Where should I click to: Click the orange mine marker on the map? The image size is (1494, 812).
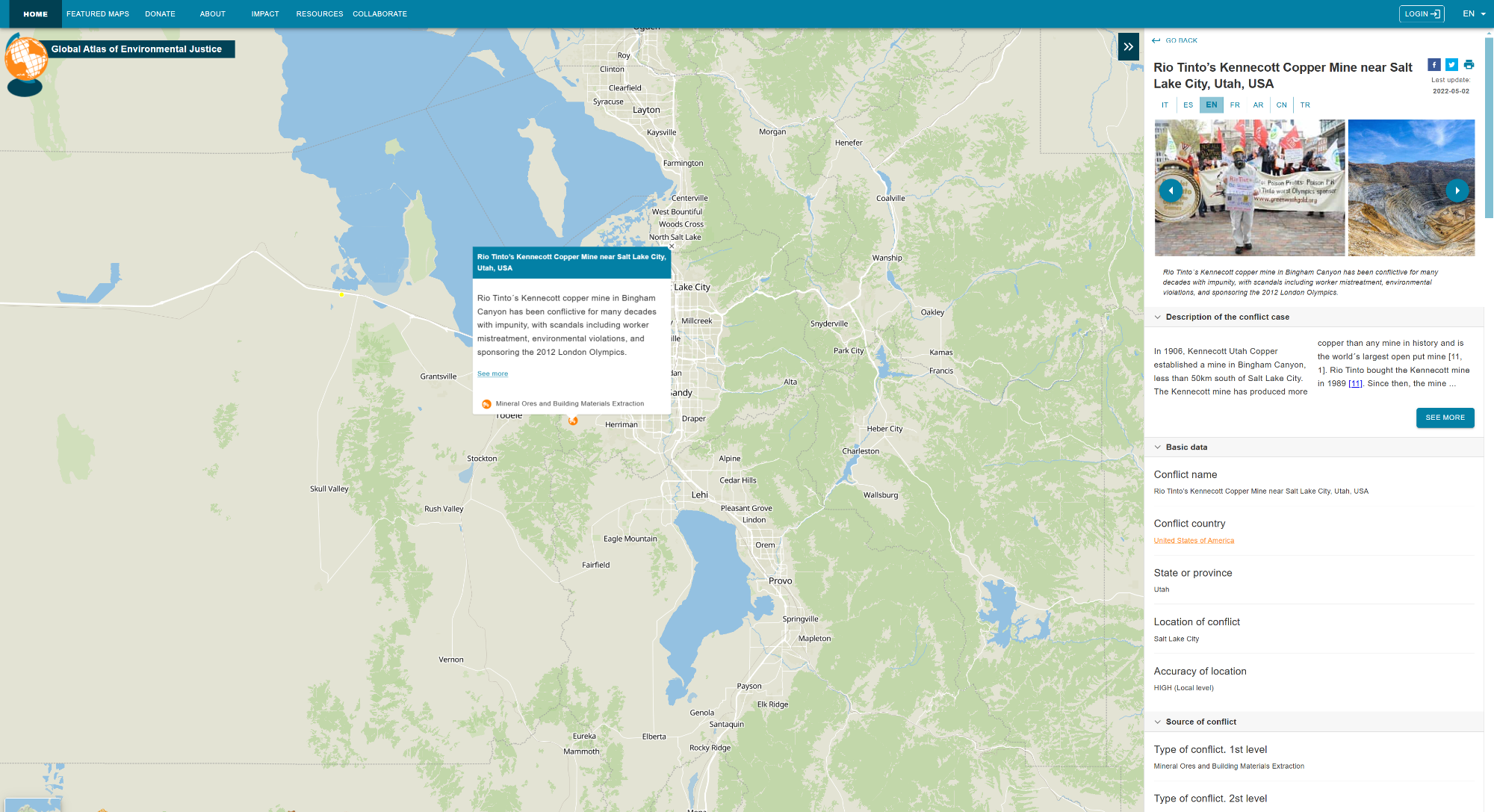click(573, 421)
